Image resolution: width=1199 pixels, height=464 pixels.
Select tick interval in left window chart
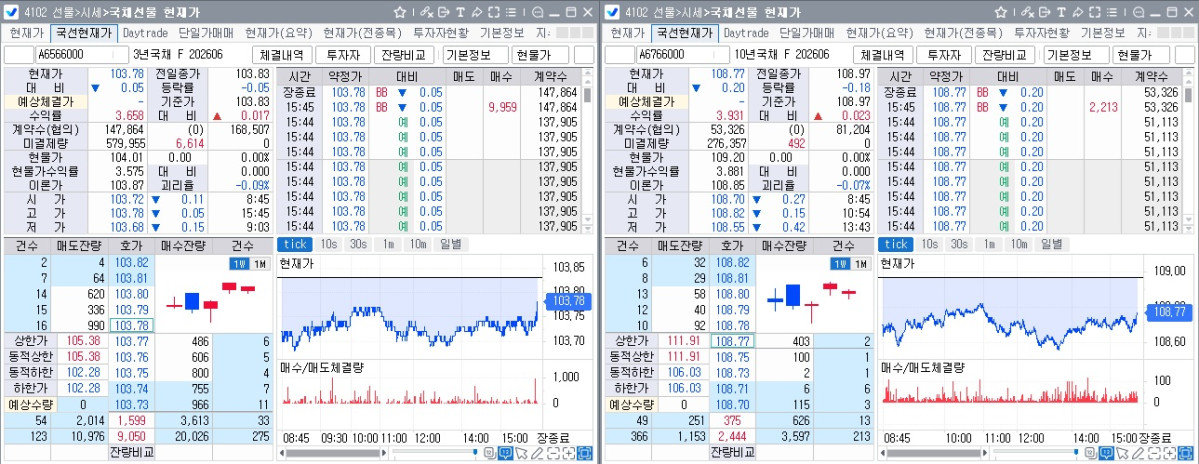[x=294, y=244]
